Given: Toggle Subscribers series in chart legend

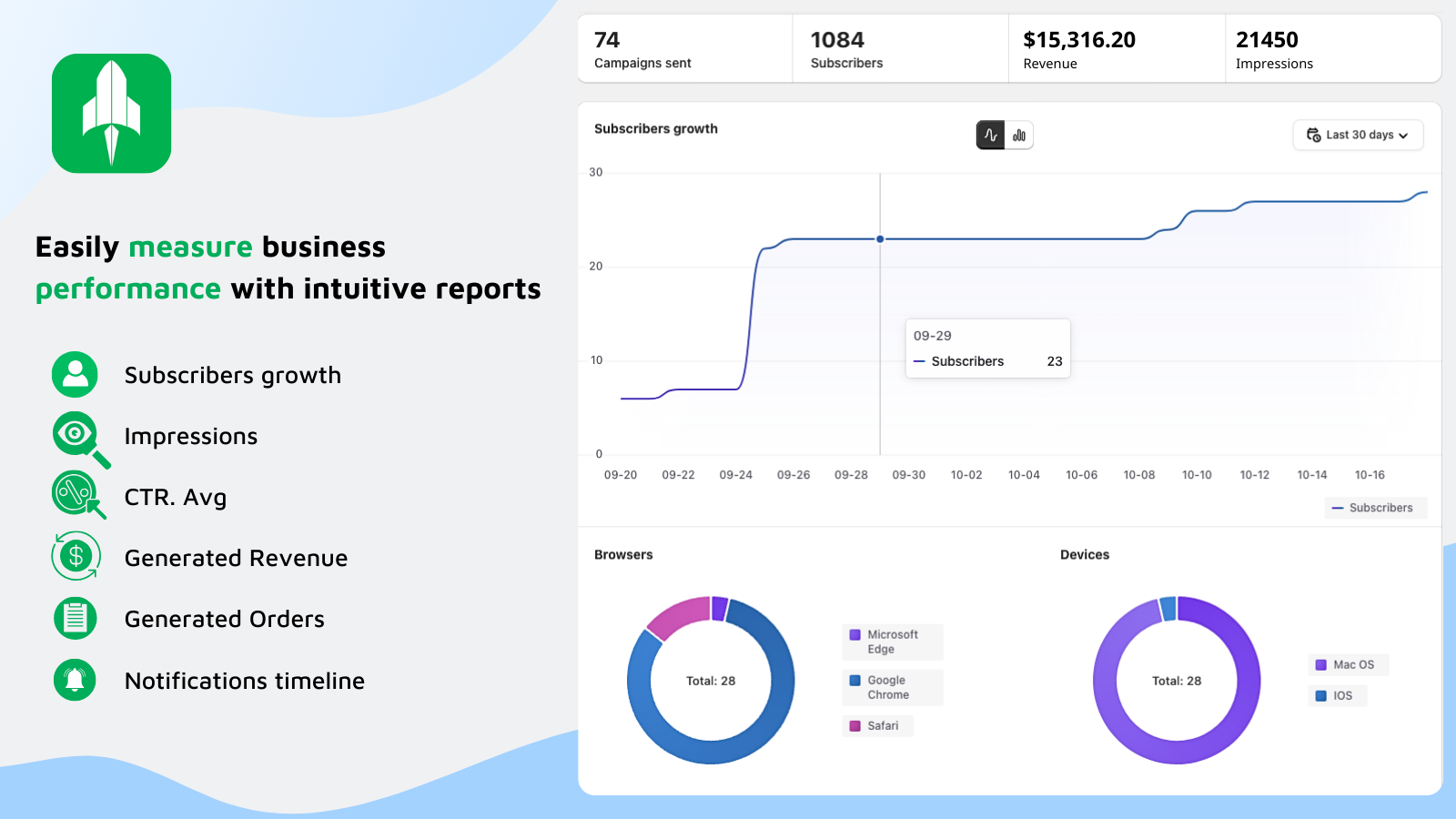Looking at the screenshot, I should tap(1375, 508).
